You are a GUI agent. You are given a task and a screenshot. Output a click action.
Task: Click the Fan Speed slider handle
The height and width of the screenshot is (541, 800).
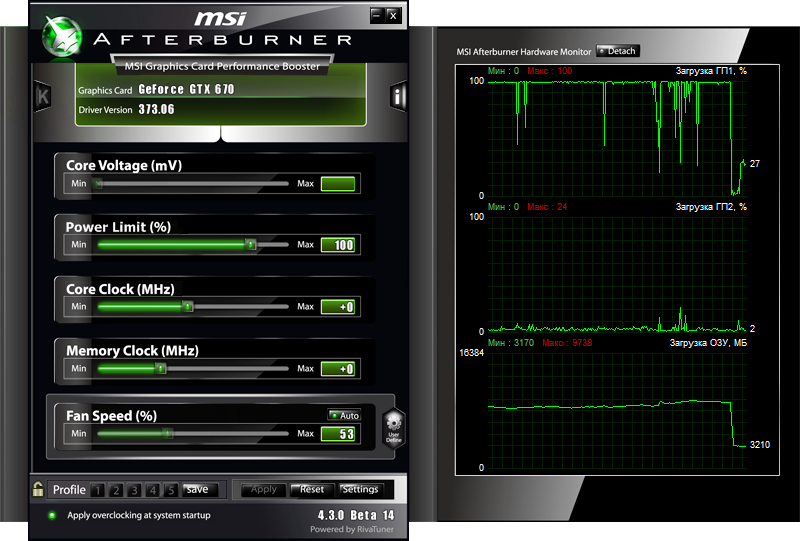(168, 434)
